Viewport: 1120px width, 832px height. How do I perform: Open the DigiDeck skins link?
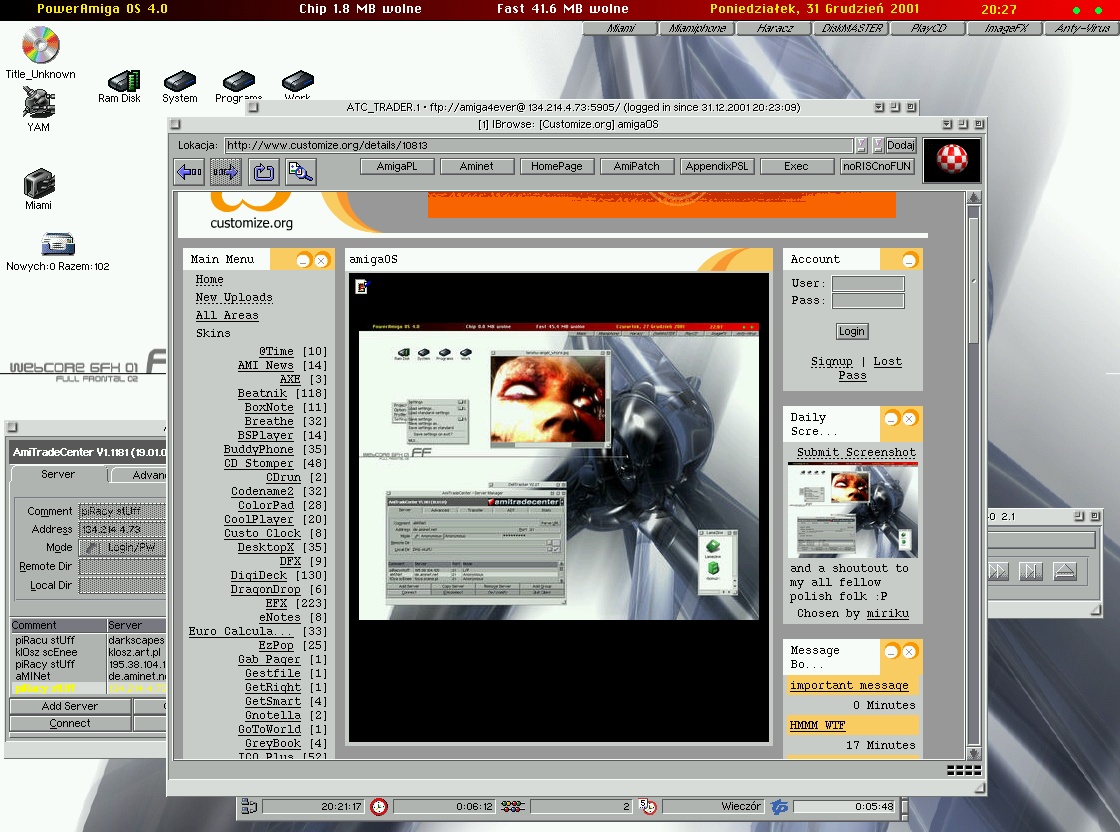pyautogui.click(x=259, y=575)
